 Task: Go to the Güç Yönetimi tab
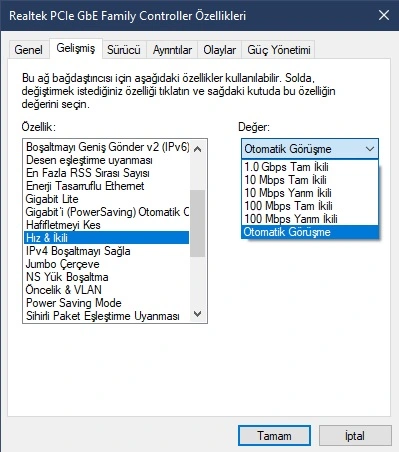[x=279, y=50]
